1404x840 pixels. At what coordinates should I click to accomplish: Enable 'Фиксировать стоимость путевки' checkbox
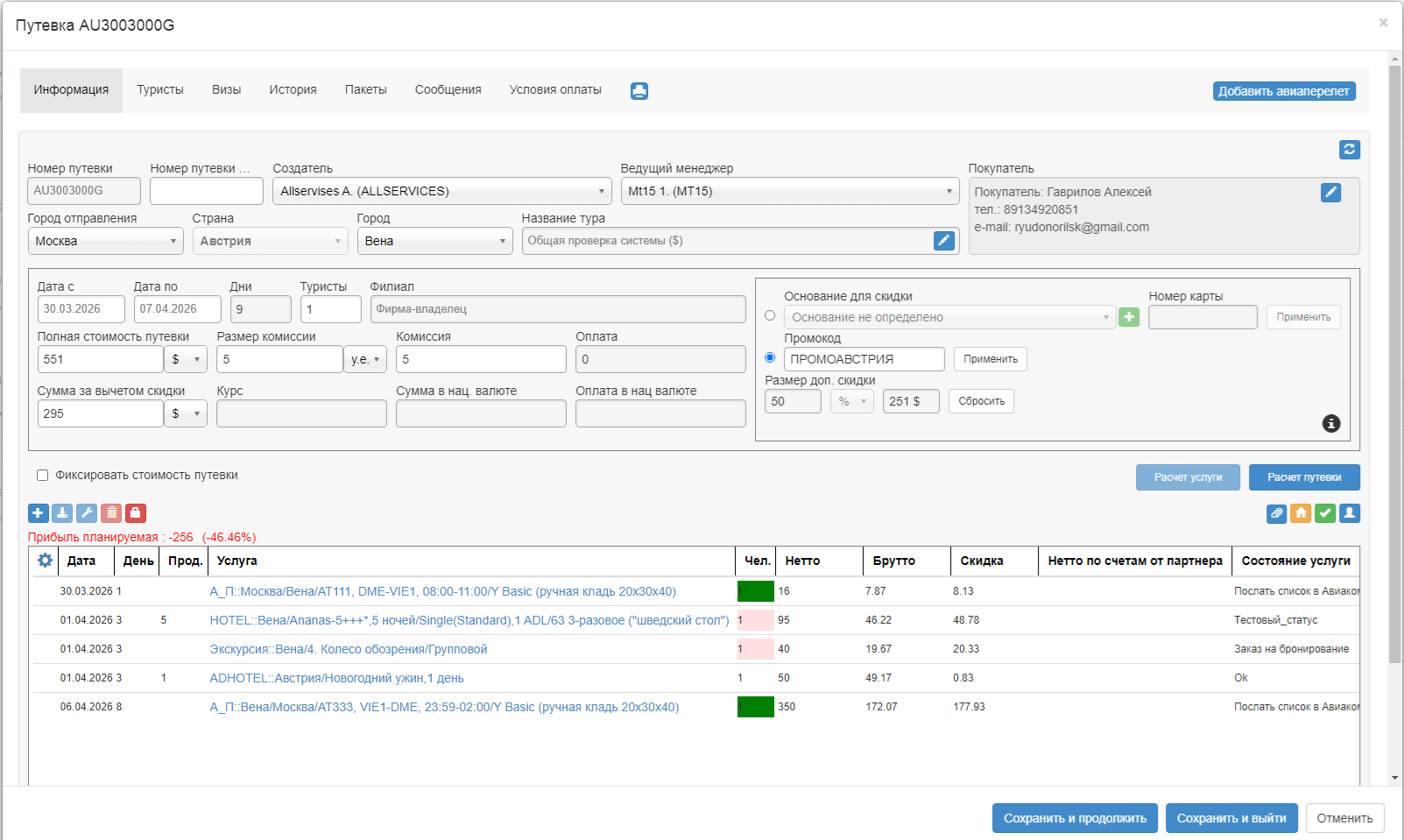click(x=42, y=476)
